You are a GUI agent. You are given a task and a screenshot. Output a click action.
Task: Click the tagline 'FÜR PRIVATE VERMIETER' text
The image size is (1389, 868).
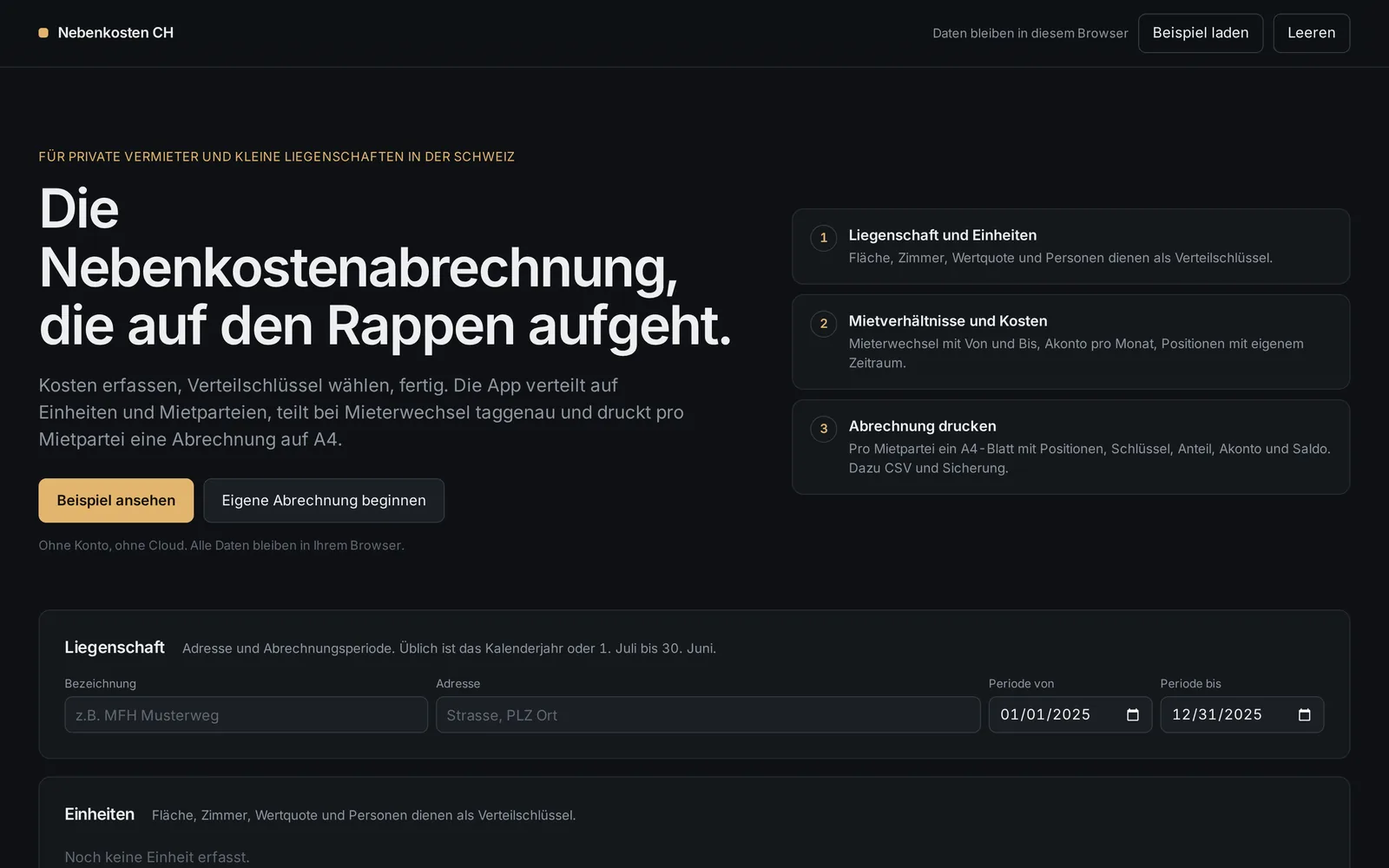click(x=276, y=156)
